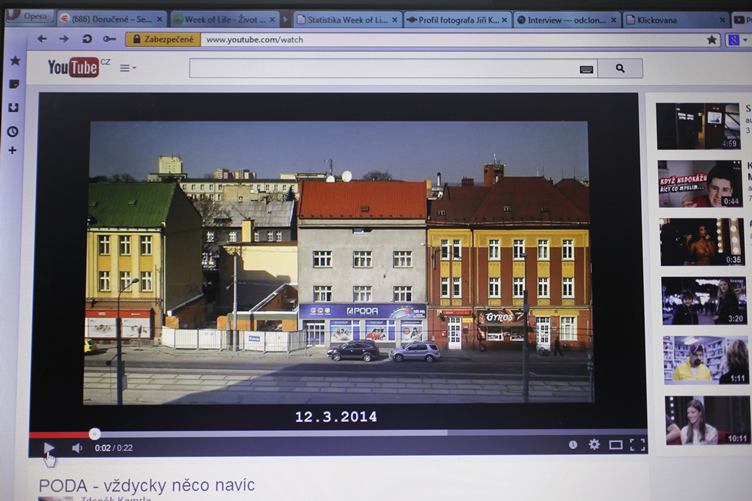Click the magnifier search button
The height and width of the screenshot is (501, 752).
click(620, 69)
